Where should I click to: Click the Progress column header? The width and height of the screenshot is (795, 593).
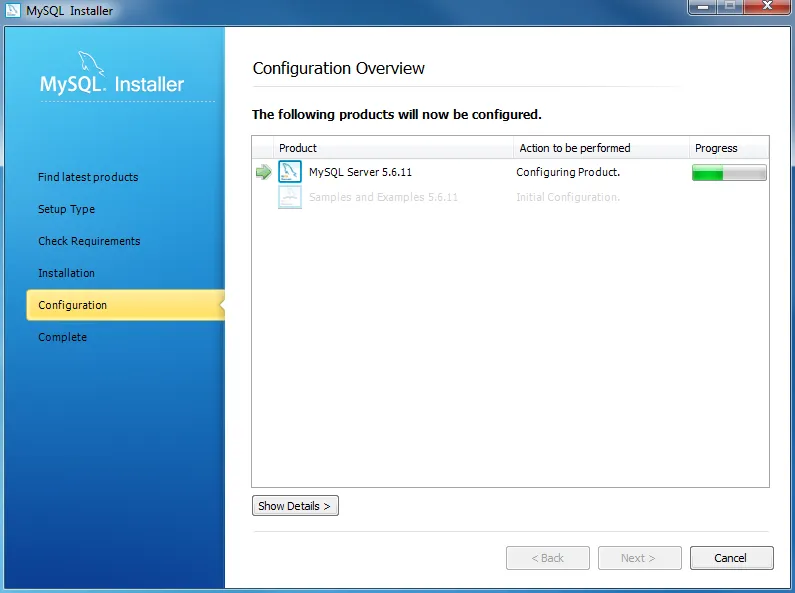pyautogui.click(x=729, y=148)
